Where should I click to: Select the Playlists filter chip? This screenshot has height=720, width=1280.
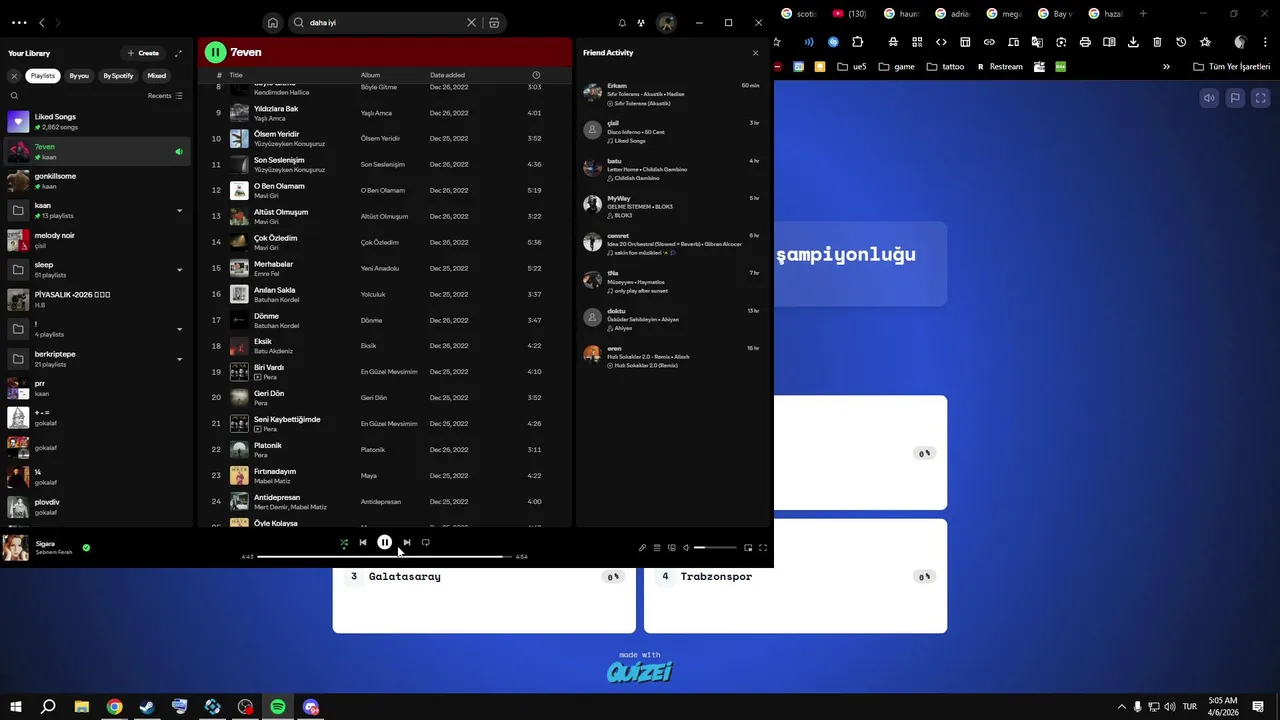[42, 76]
